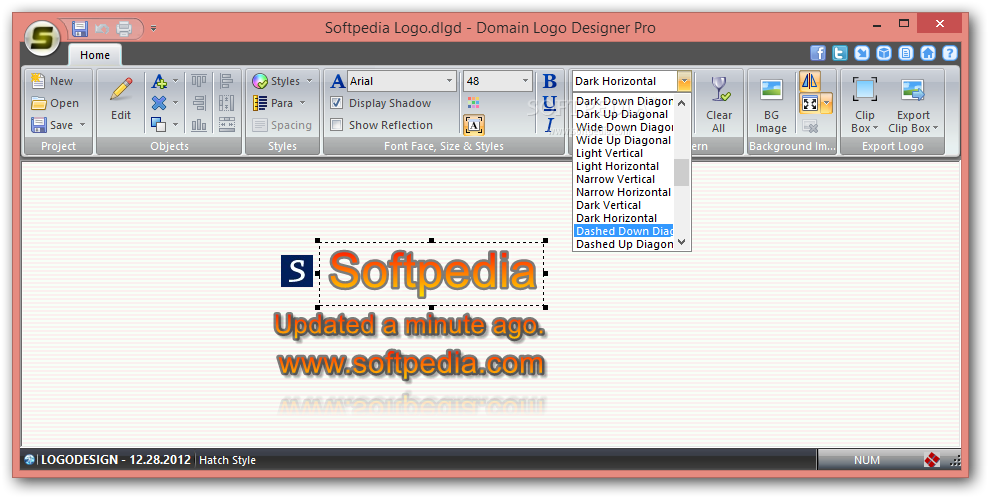The image size is (989, 498).
Task: Select Dark Down Diagonal pattern
Action: [624, 101]
